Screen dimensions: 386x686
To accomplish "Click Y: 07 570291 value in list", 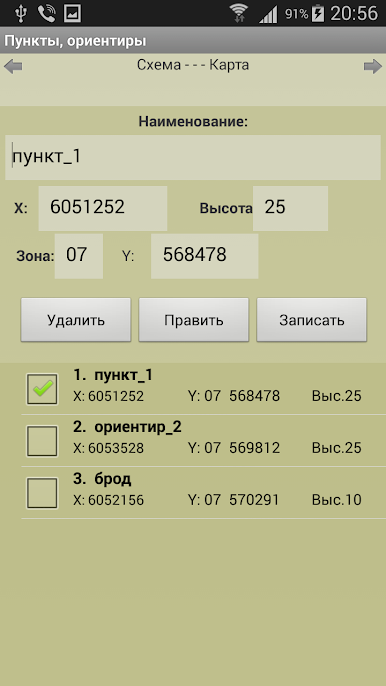I will click(x=233, y=500).
